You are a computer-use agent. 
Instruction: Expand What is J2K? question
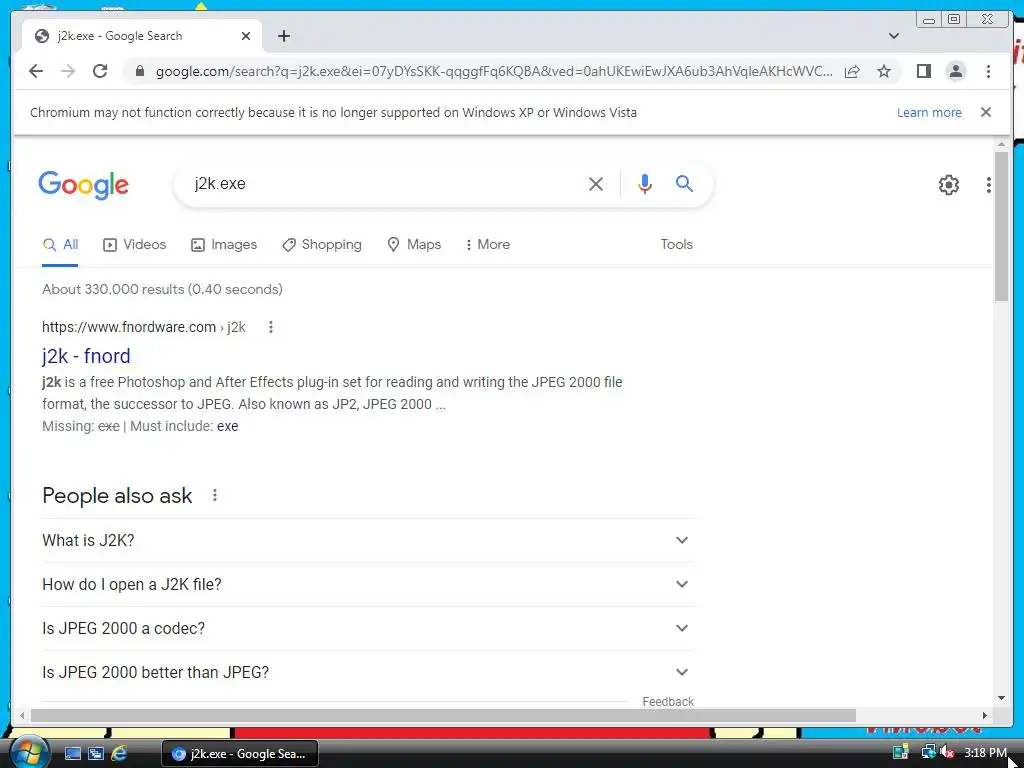369,541
